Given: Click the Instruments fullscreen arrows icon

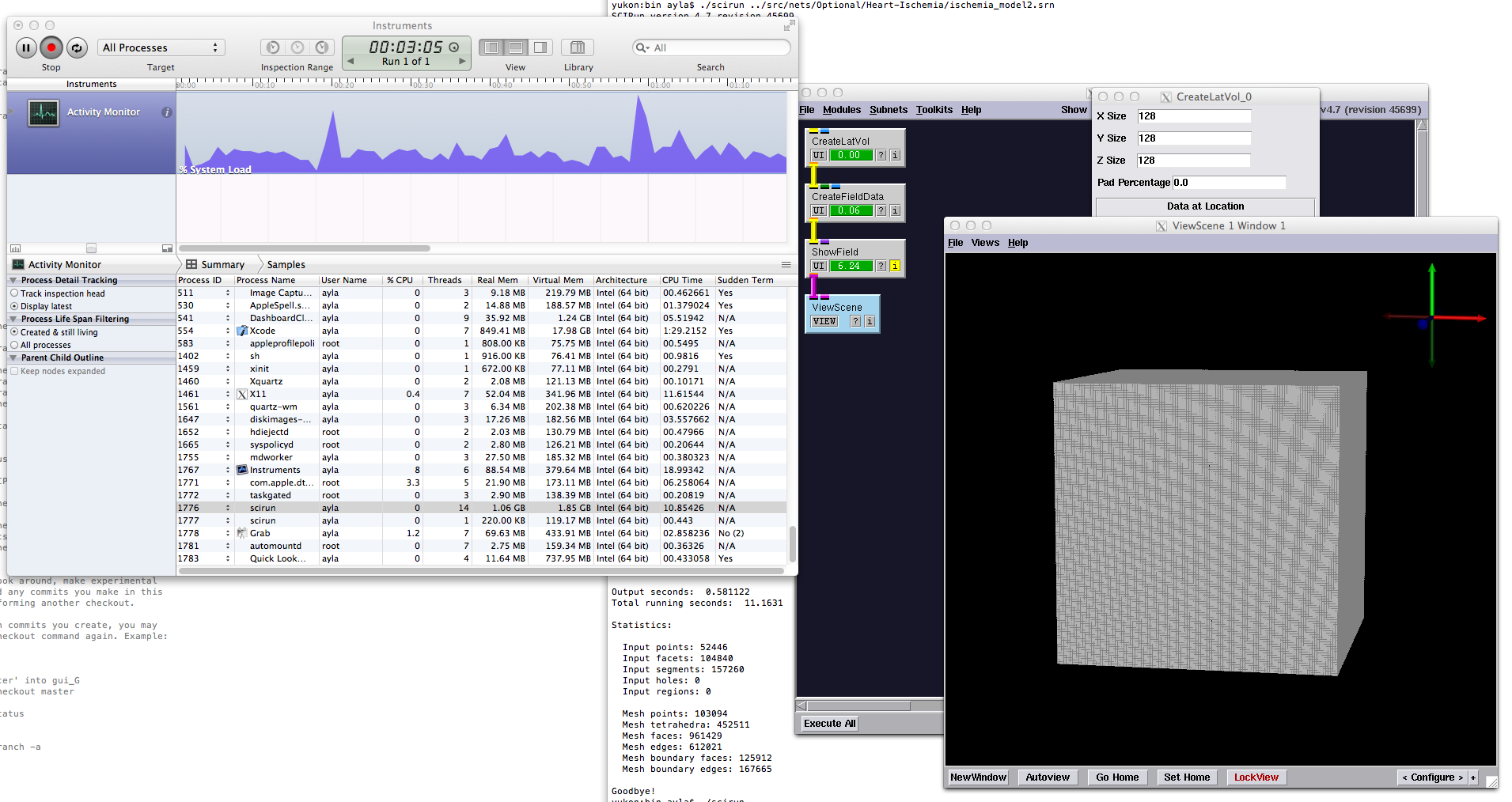Looking at the screenshot, I should pos(788,26).
